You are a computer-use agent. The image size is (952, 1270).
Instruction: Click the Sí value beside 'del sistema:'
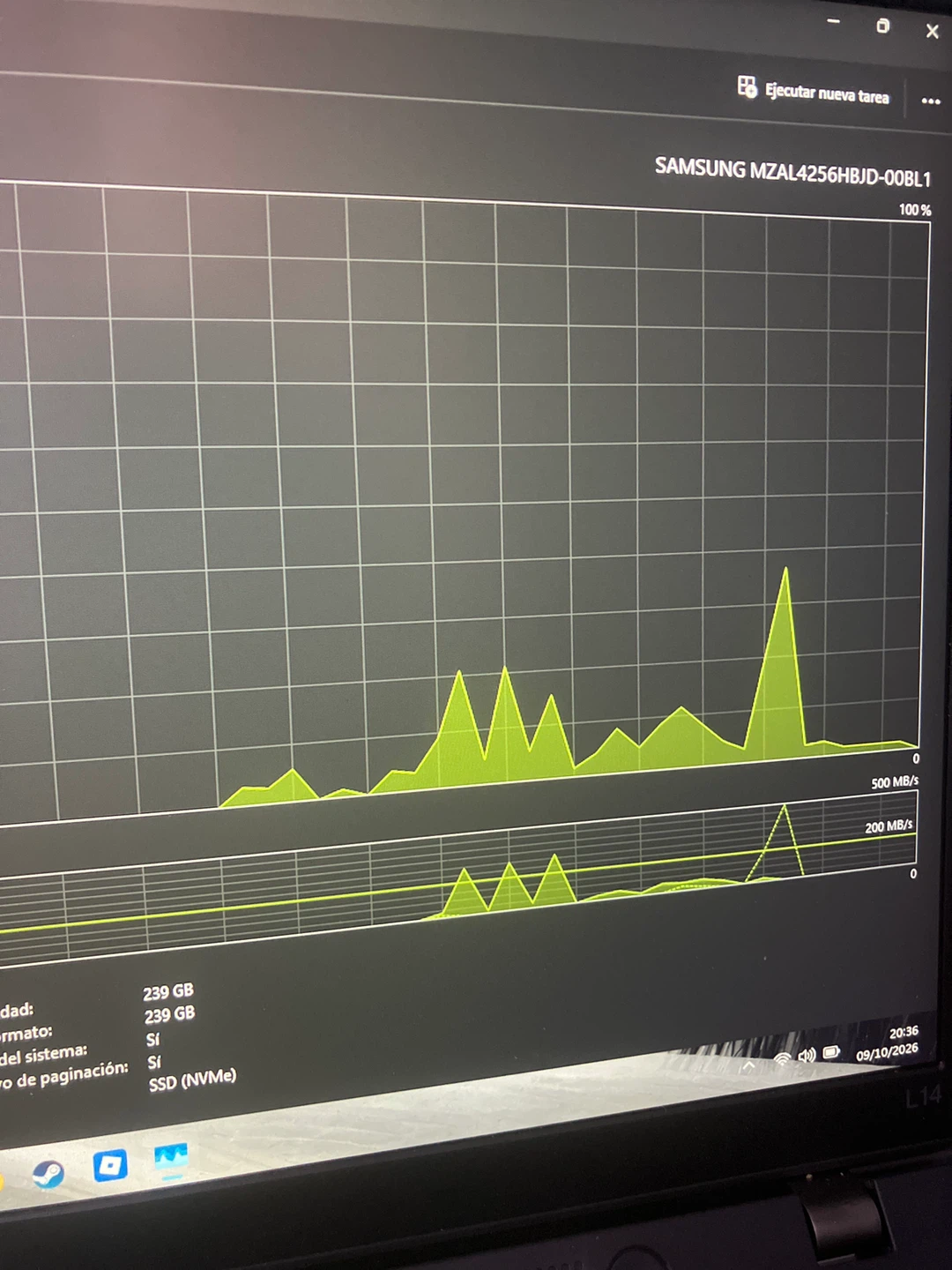click(152, 1040)
